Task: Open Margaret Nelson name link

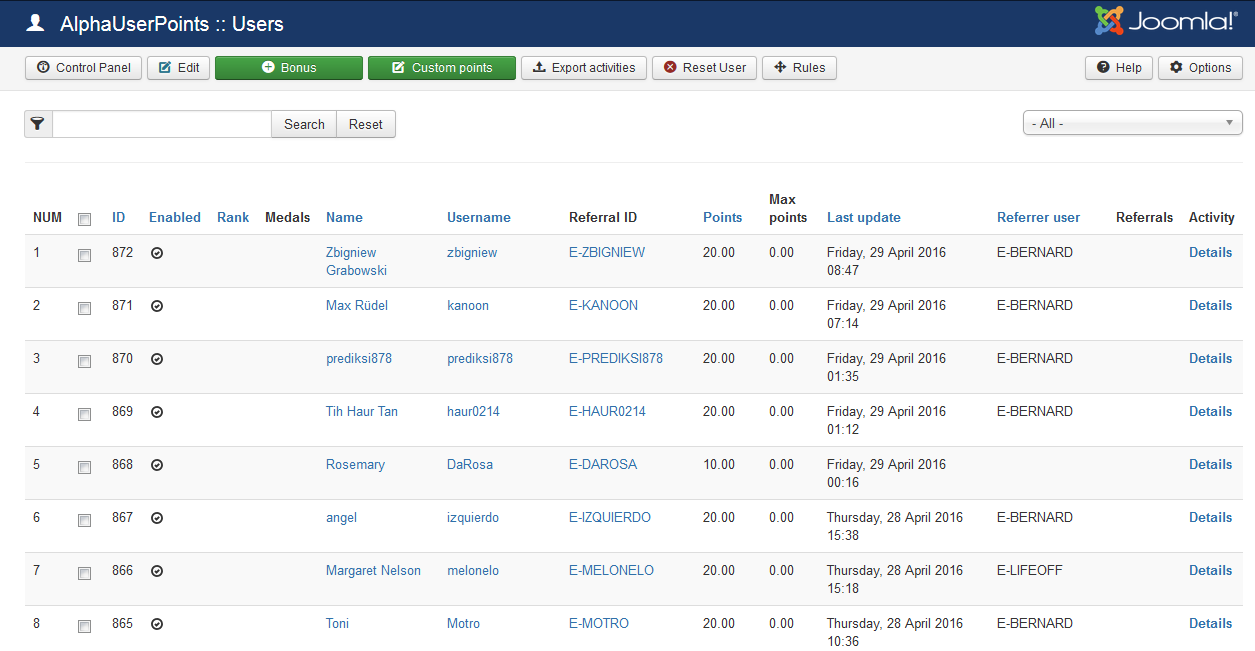Action: coord(373,570)
